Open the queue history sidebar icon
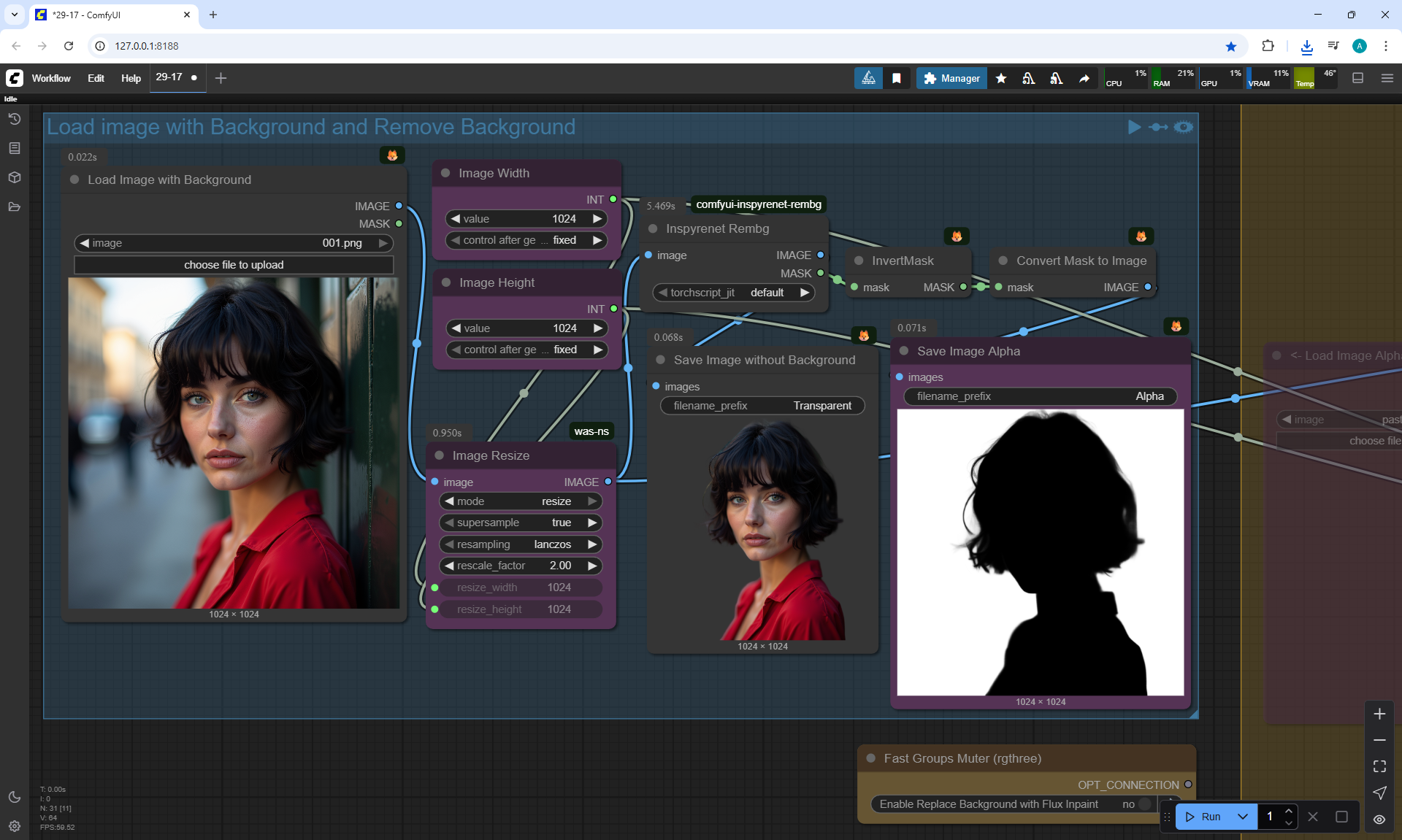 click(x=14, y=119)
